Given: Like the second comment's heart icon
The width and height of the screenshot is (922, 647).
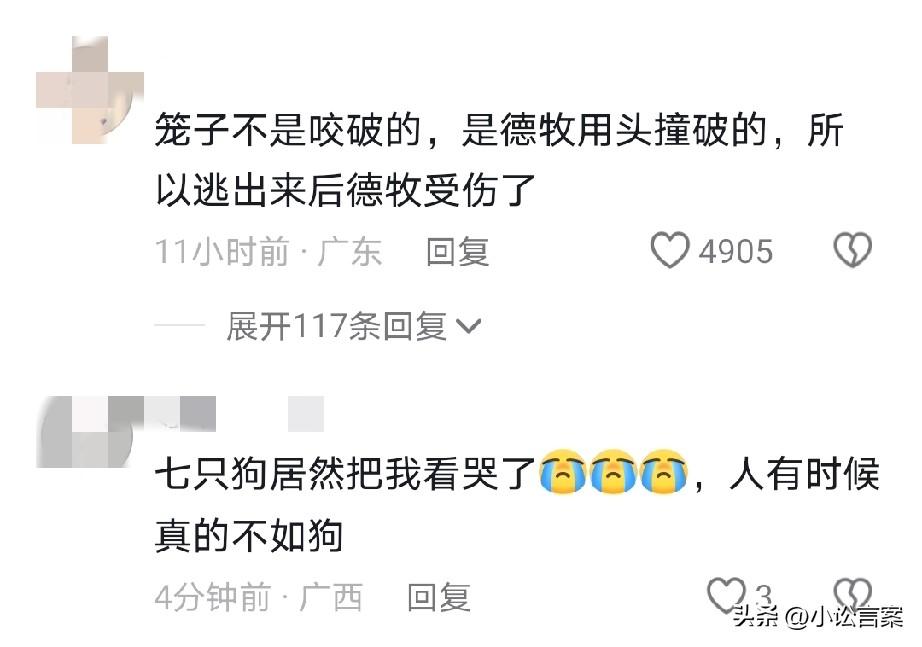Looking at the screenshot, I should (x=726, y=595).
